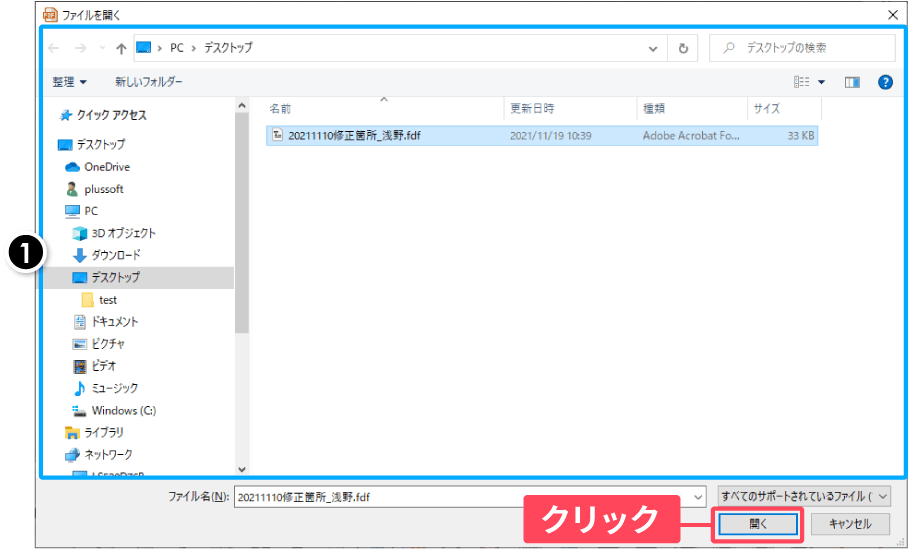The width and height of the screenshot is (908, 549).
Task: Go up one folder level
Action: click(x=120, y=49)
